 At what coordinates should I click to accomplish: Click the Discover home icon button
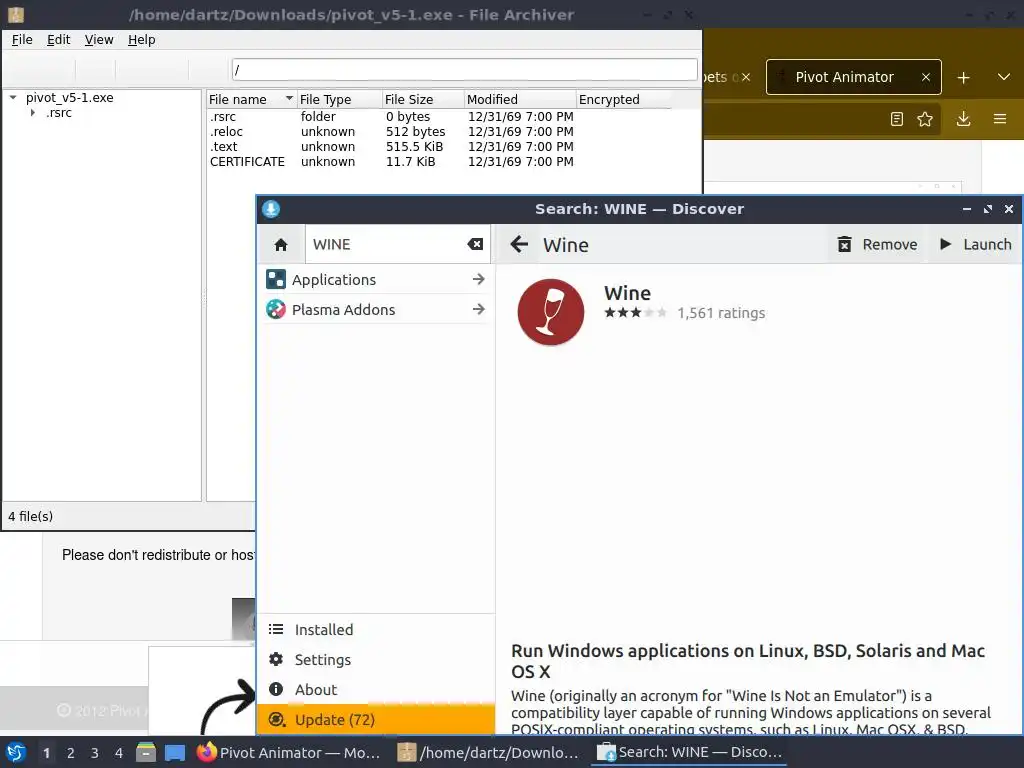pos(281,245)
